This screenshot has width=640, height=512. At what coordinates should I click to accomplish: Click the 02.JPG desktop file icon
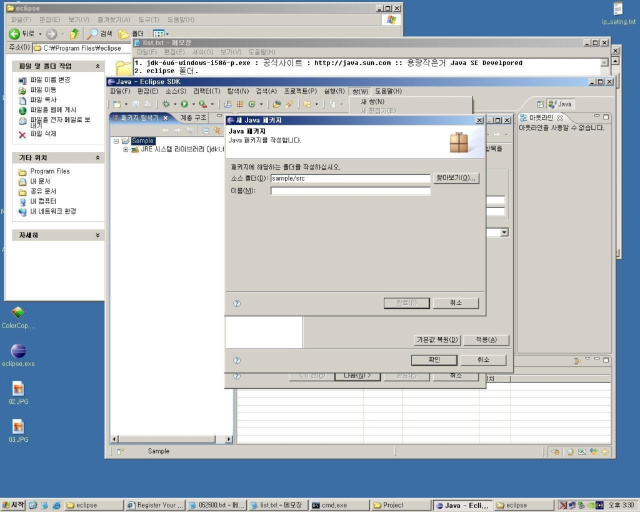tap(18, 393)
